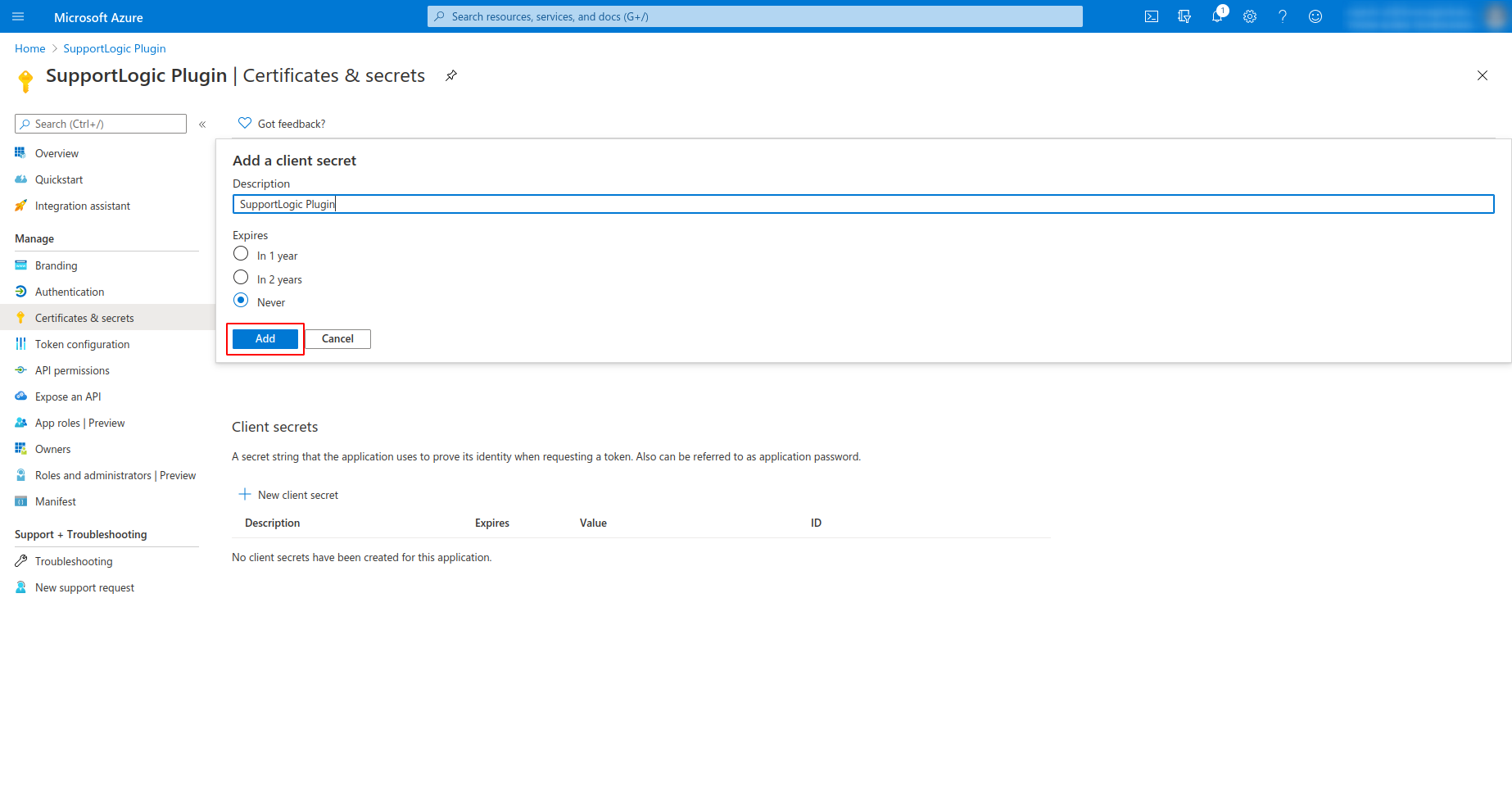Open the Manifest editor
Image resolution: width=1512 pixels, height=802 pixels.
pos(56,501)
